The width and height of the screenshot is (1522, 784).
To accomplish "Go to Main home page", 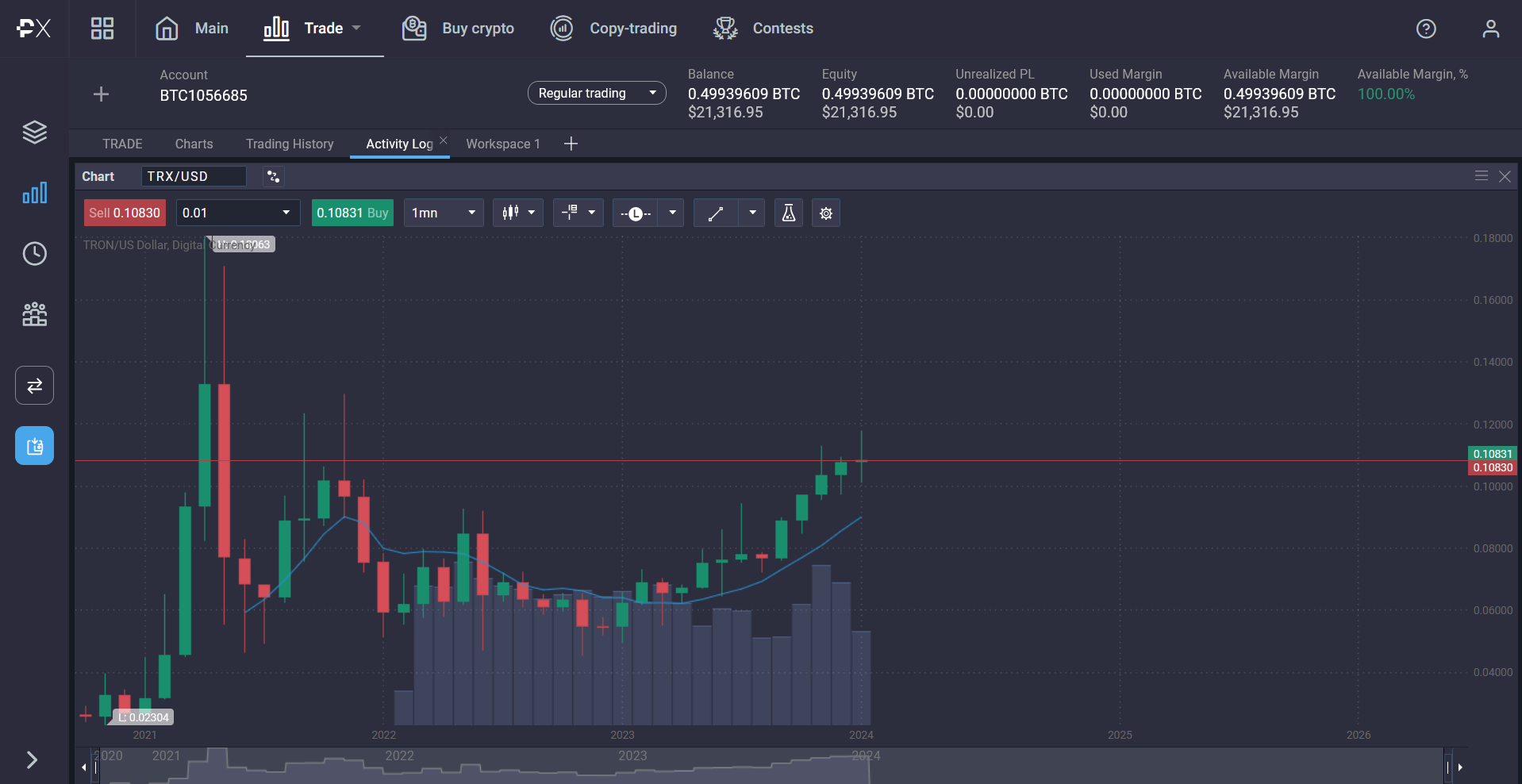I will pyautogui.click(x=191, y=29).
